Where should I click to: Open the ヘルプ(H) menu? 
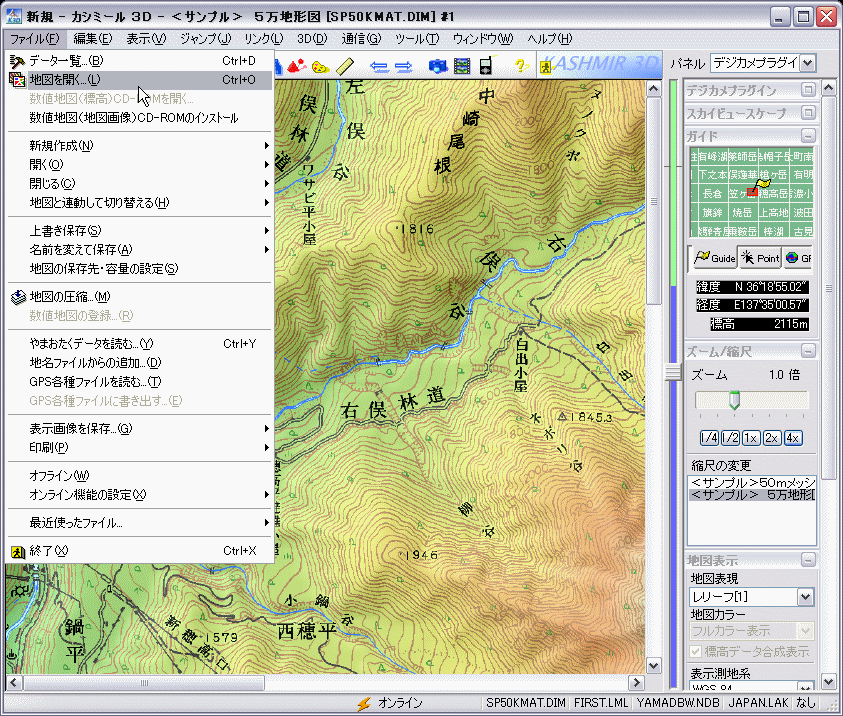549,39
